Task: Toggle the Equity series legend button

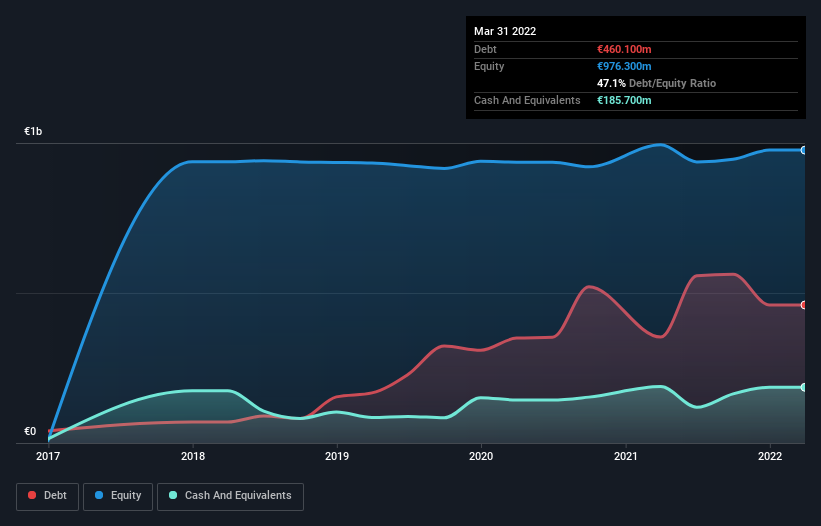Action: (118, 496)
